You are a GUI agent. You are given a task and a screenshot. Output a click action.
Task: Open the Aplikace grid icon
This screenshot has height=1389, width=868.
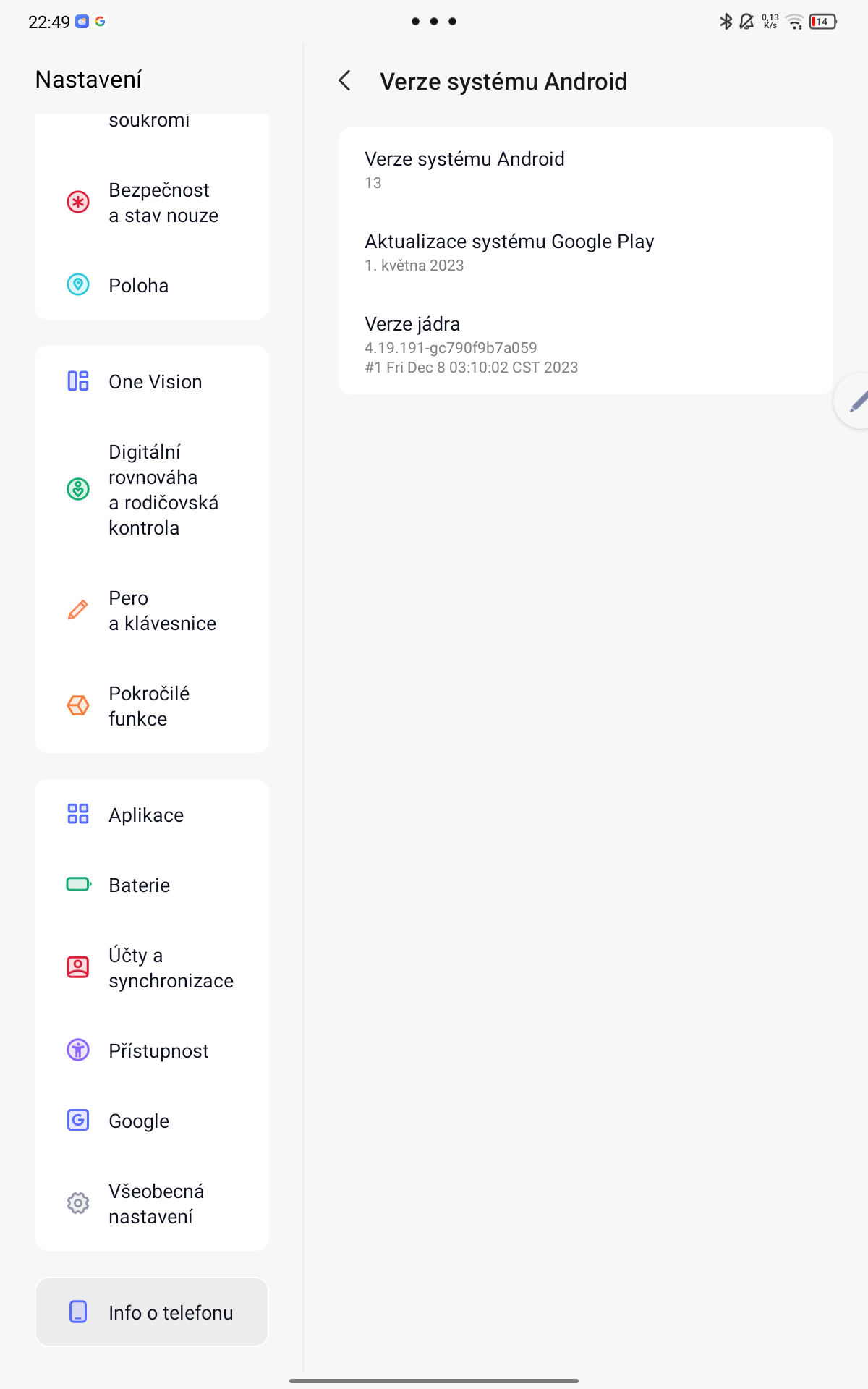tap(78, 815)
